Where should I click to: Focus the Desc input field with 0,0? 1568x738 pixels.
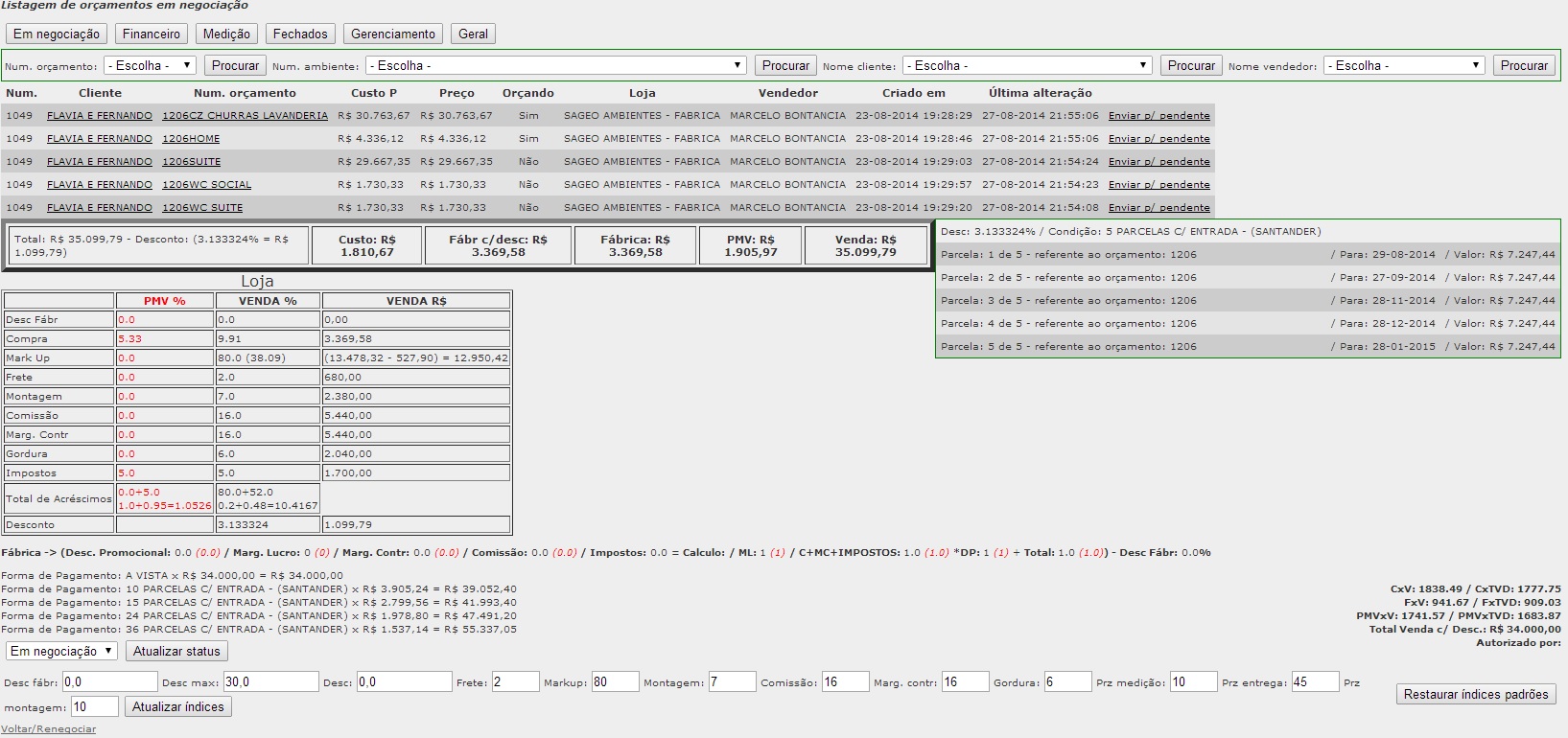click(x=404, y=681)
